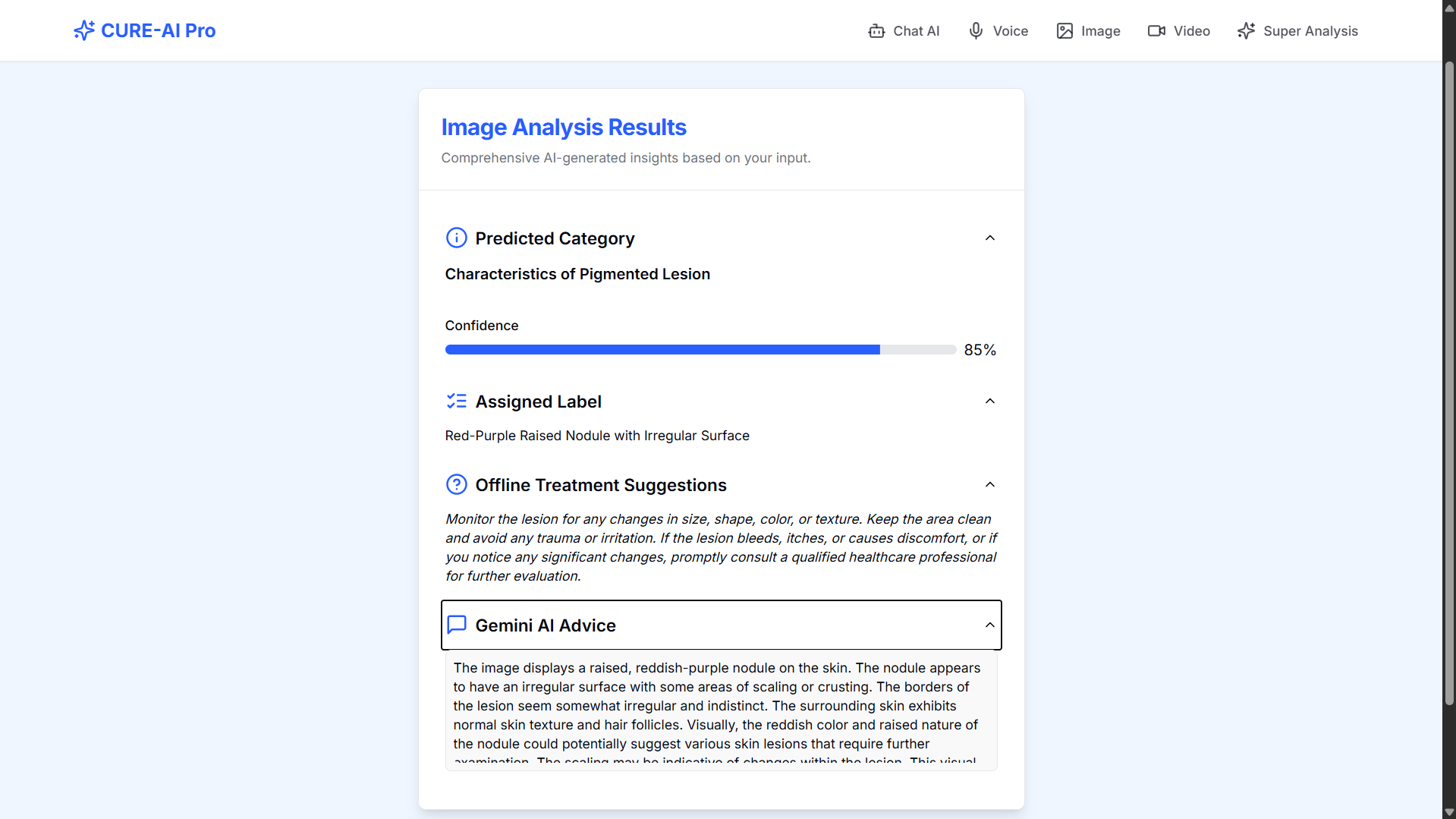Click the CURE-AI Pro home link text
Screen dimensions: 1456x819
pos(158,30)
